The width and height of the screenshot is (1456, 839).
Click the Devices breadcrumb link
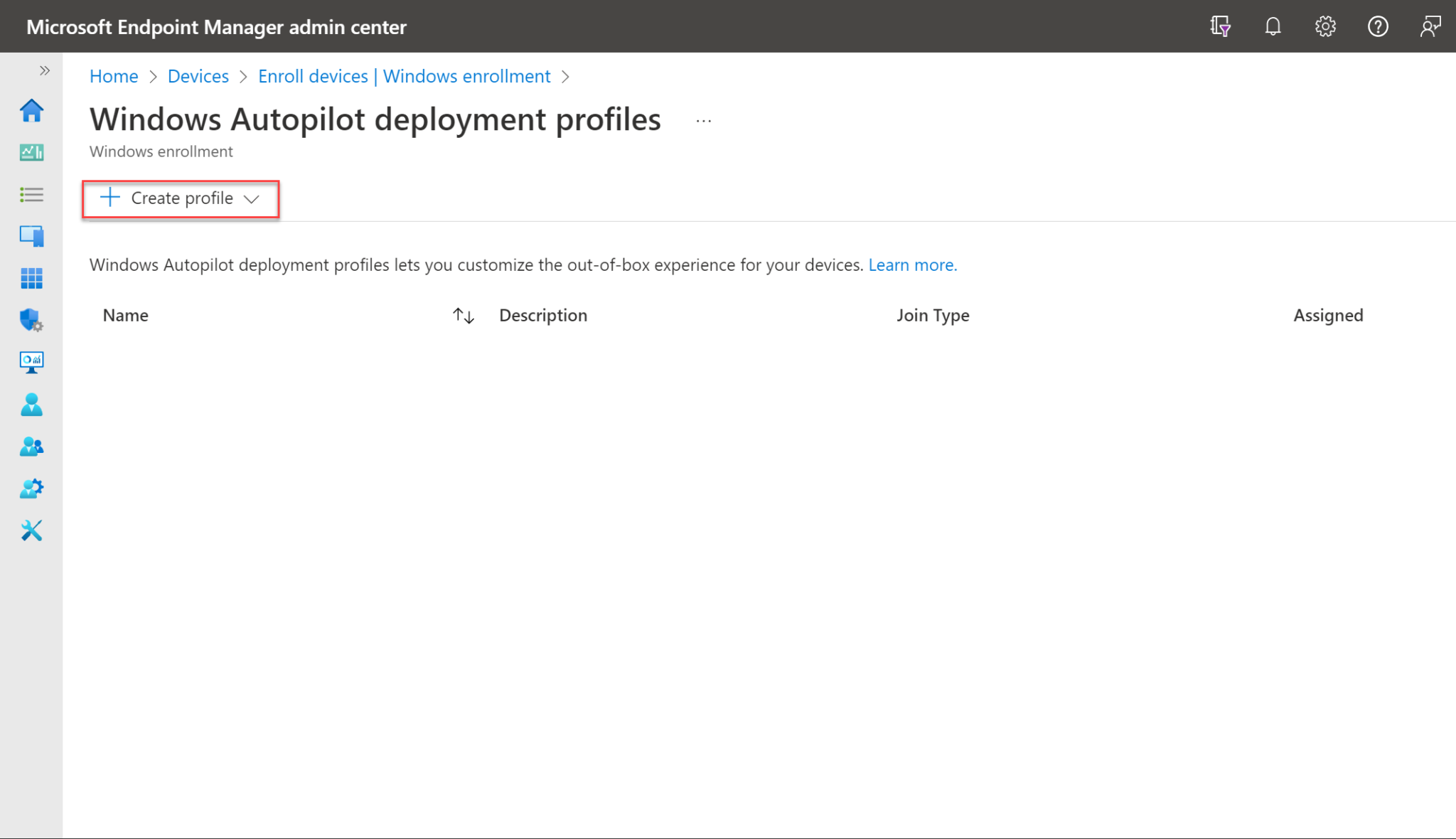198,76
